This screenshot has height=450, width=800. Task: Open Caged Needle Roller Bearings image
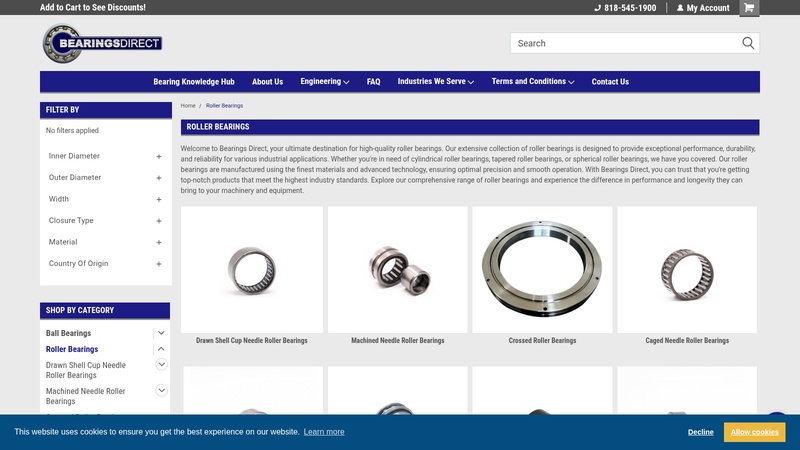(687, 270)
